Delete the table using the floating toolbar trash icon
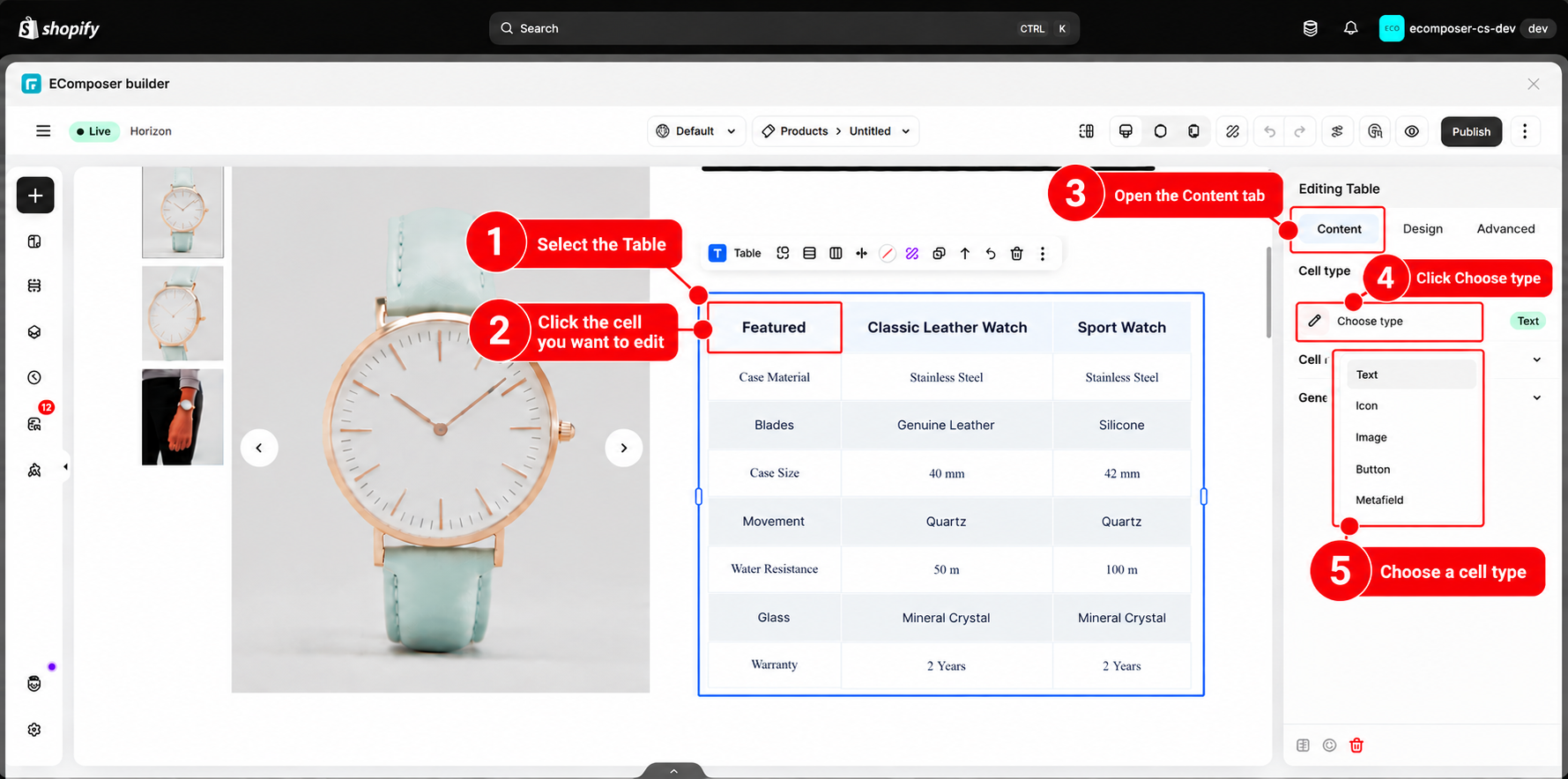This screenshot has width=1568, height=779. coord(1016,254)
